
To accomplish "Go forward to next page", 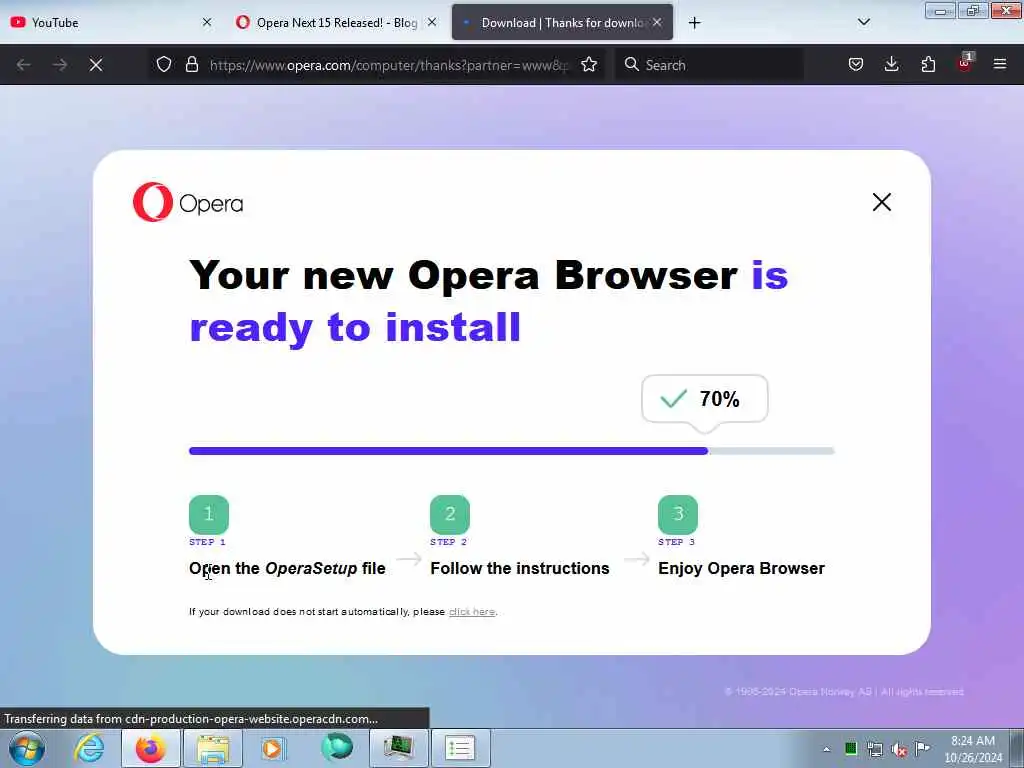I will (59, 65).
